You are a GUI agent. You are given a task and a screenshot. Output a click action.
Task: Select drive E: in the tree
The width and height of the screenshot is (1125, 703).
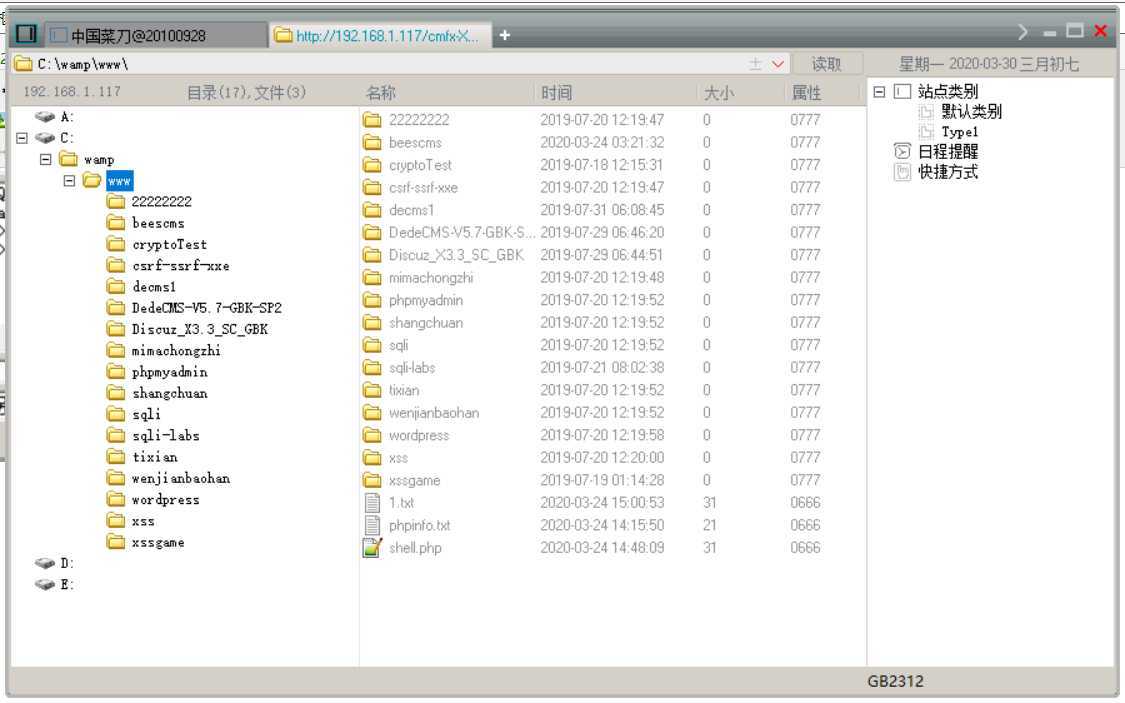pos(67,585)
